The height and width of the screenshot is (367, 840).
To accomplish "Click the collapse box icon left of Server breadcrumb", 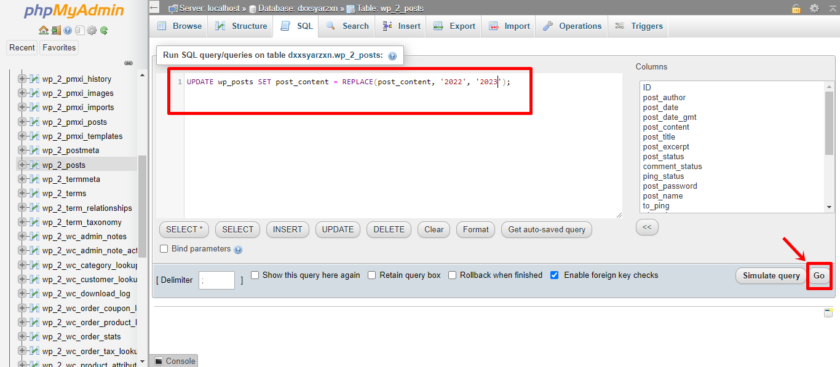I will pyautogui.click(x=154, y=8).
